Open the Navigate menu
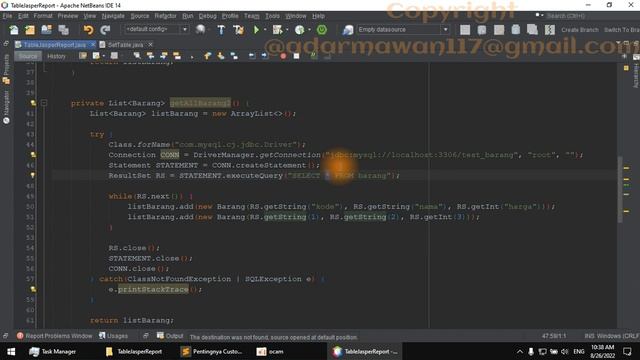Image resolution: width=640 pixels, height=360 pixels. click(113, 16)
